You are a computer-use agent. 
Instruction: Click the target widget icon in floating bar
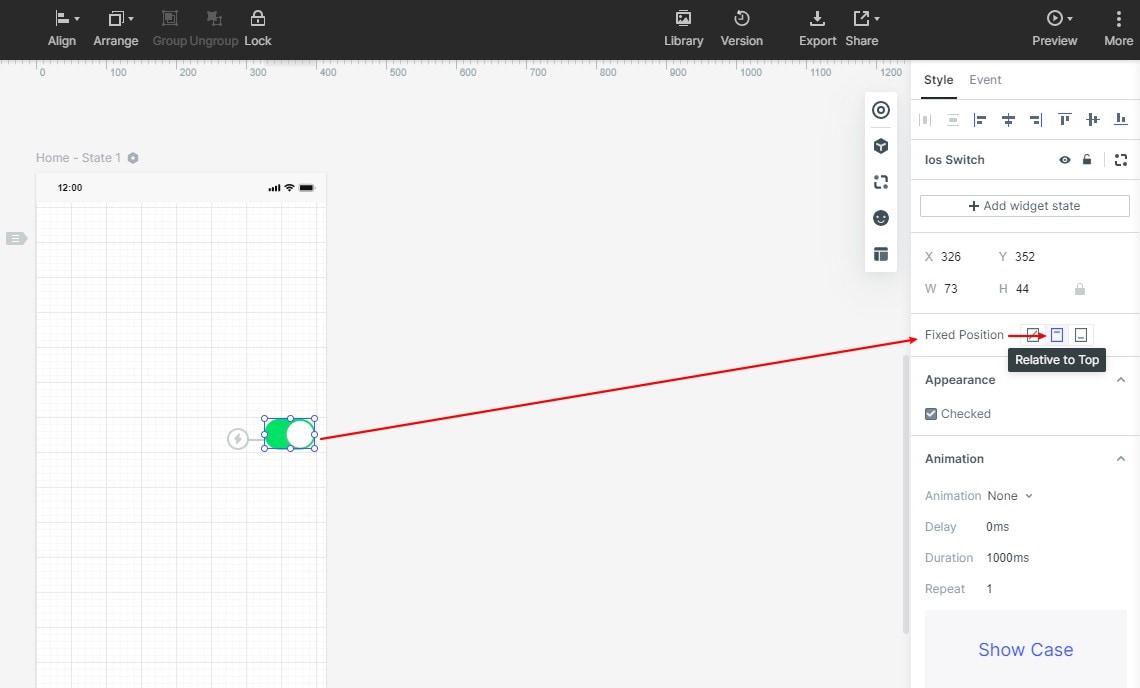pyautogui.click(x=880, y=110)
